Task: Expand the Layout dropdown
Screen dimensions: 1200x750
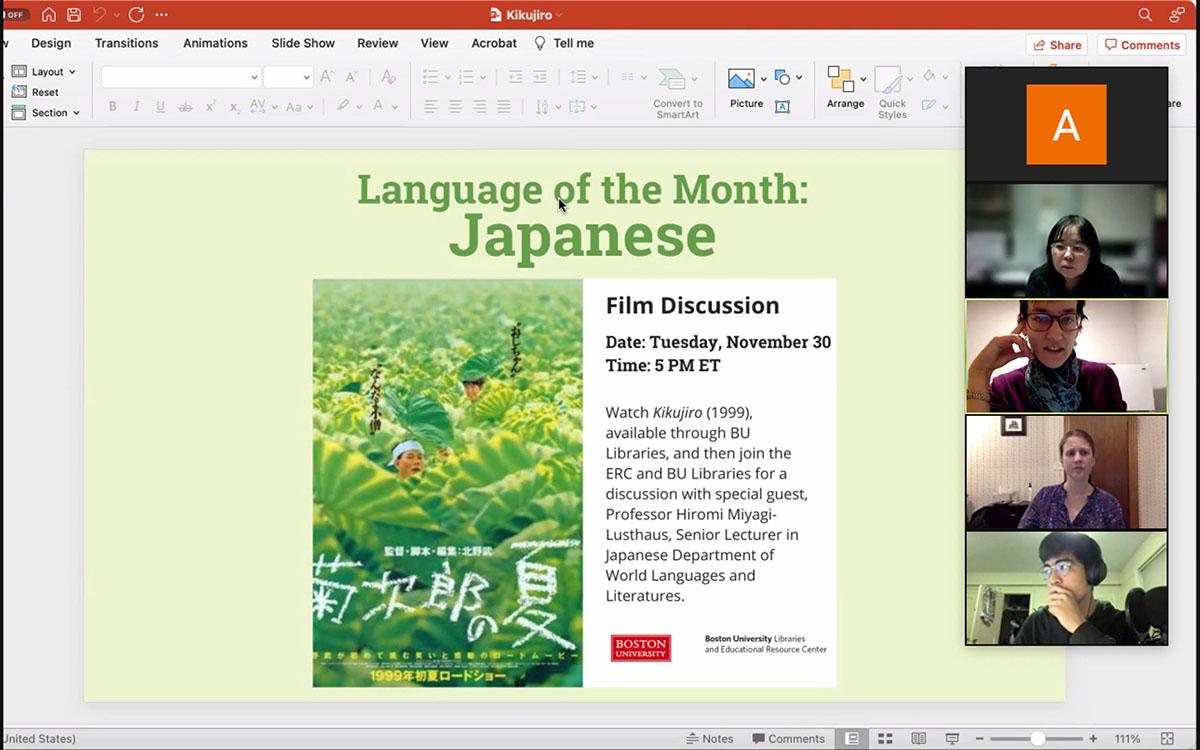Action: pyautogui.click(x=44, y=72)
